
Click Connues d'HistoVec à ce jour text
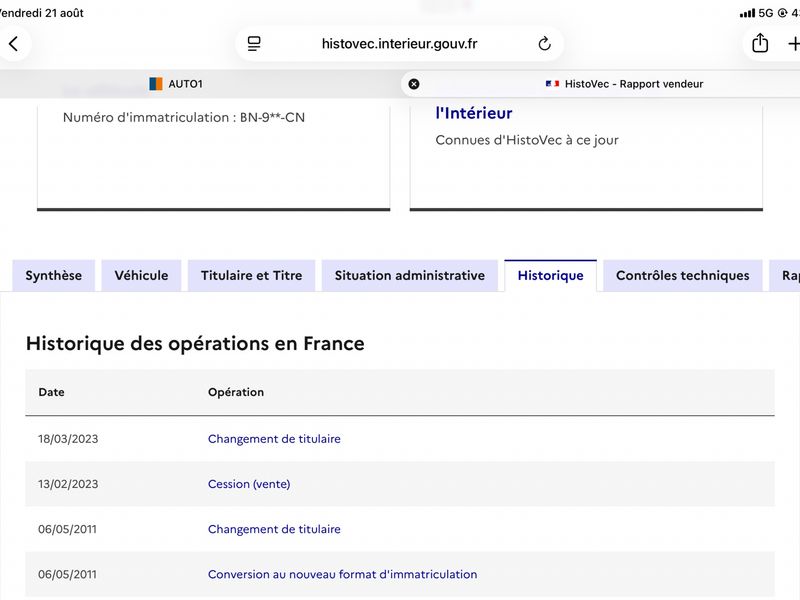click(527, 140)
